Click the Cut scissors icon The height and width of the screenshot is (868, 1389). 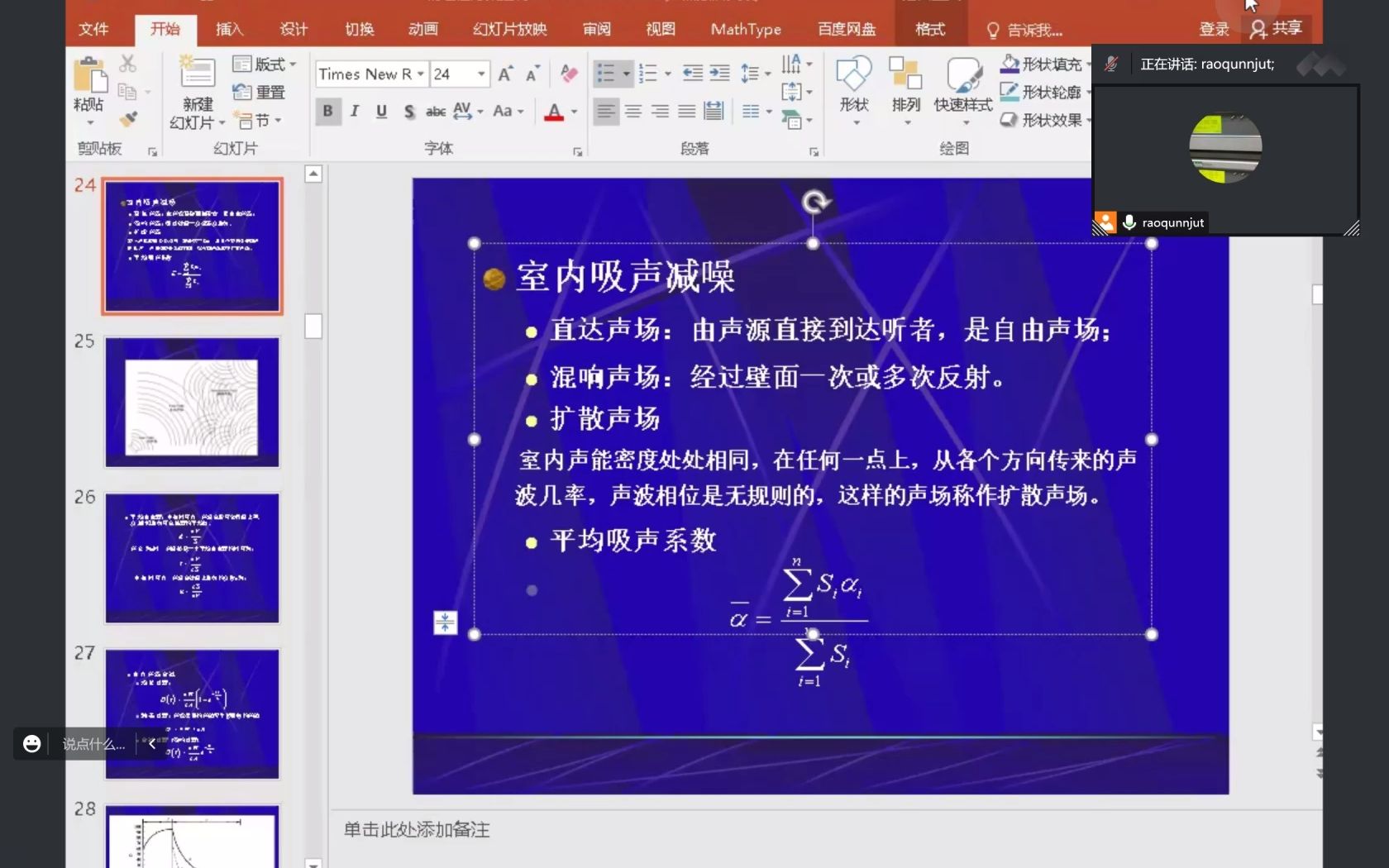[127, 64]
